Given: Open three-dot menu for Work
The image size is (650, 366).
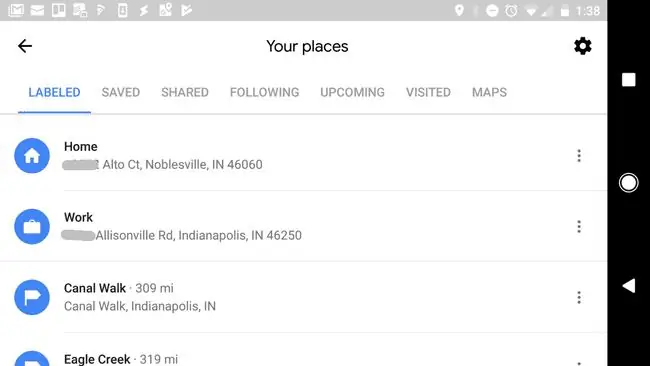Looking at the screenshot, I should (579, 226).
